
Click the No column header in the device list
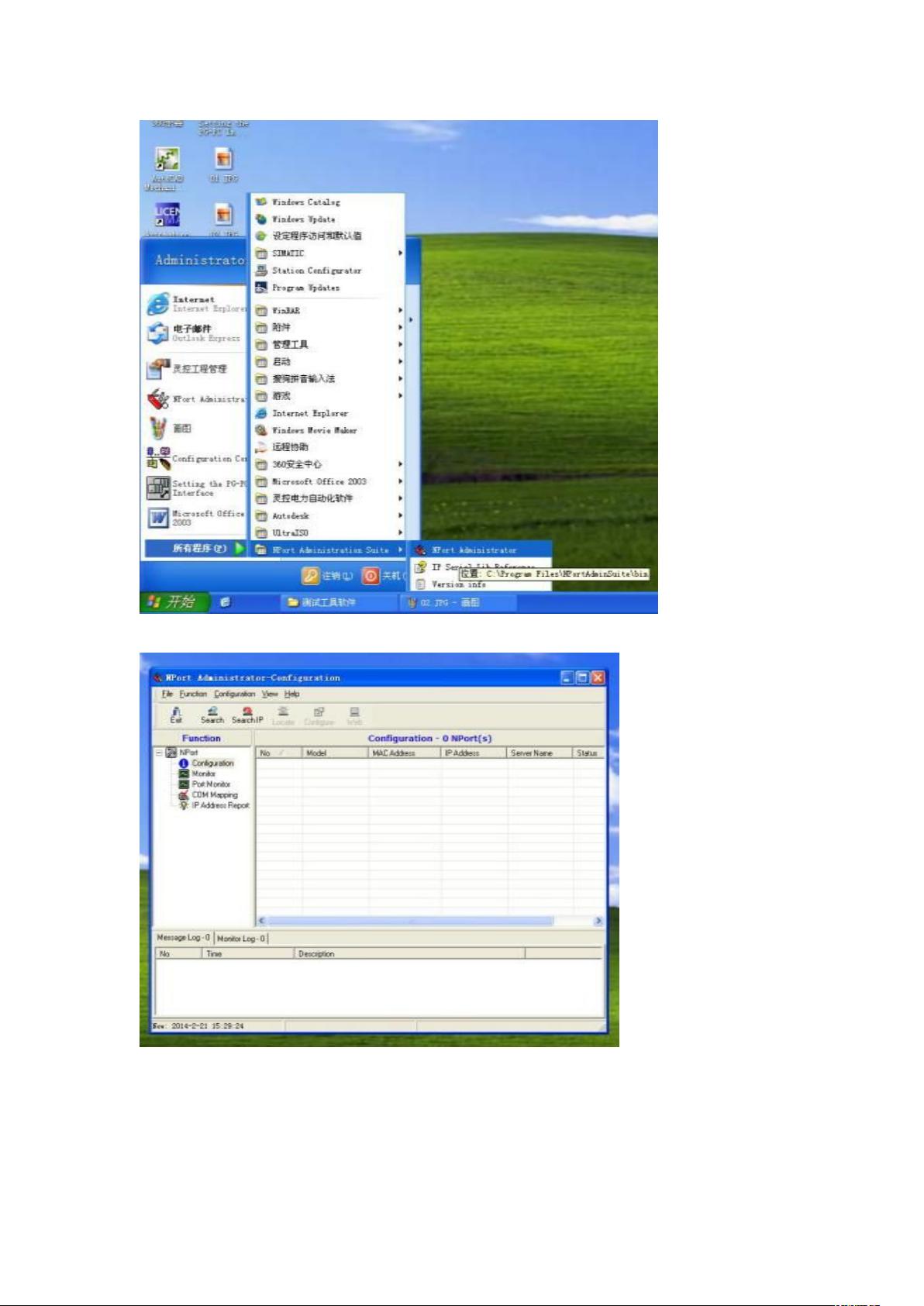(x=278, y=753)
